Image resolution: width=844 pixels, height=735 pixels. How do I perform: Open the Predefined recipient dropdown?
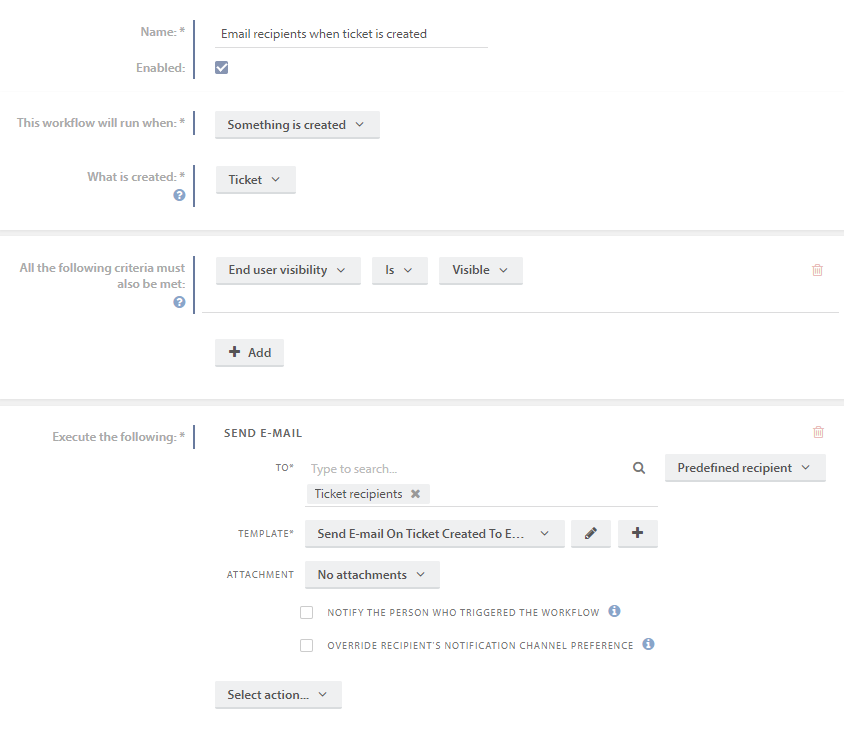[744, 467]
